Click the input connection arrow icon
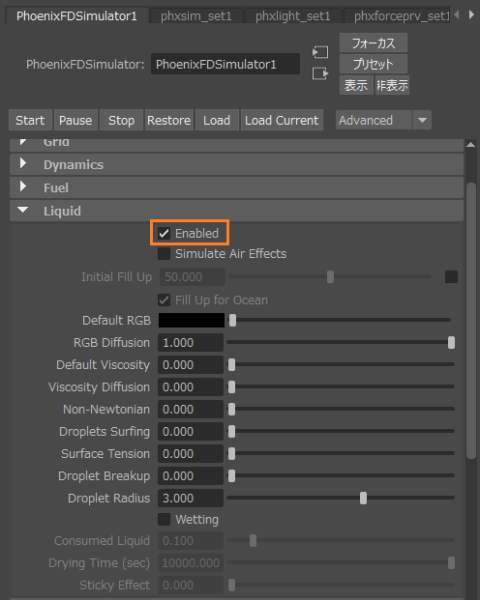Screen dimensions: 480x600 pyautogui.click(x=320, y=52)
